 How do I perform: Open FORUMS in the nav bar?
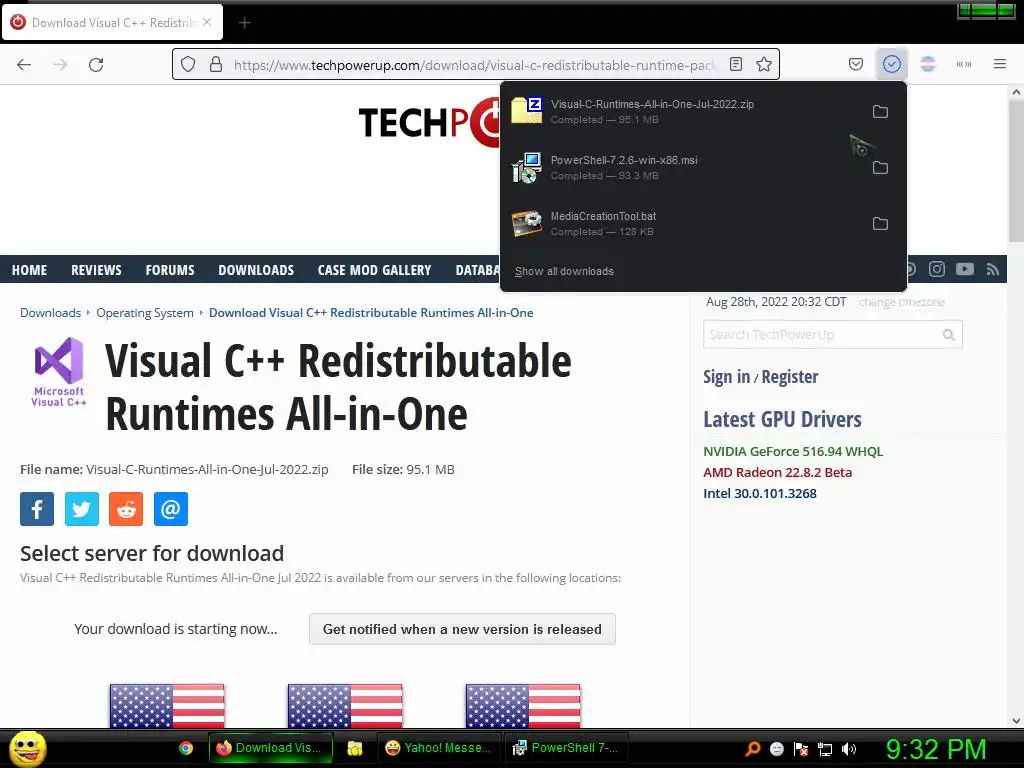(170, 270)
